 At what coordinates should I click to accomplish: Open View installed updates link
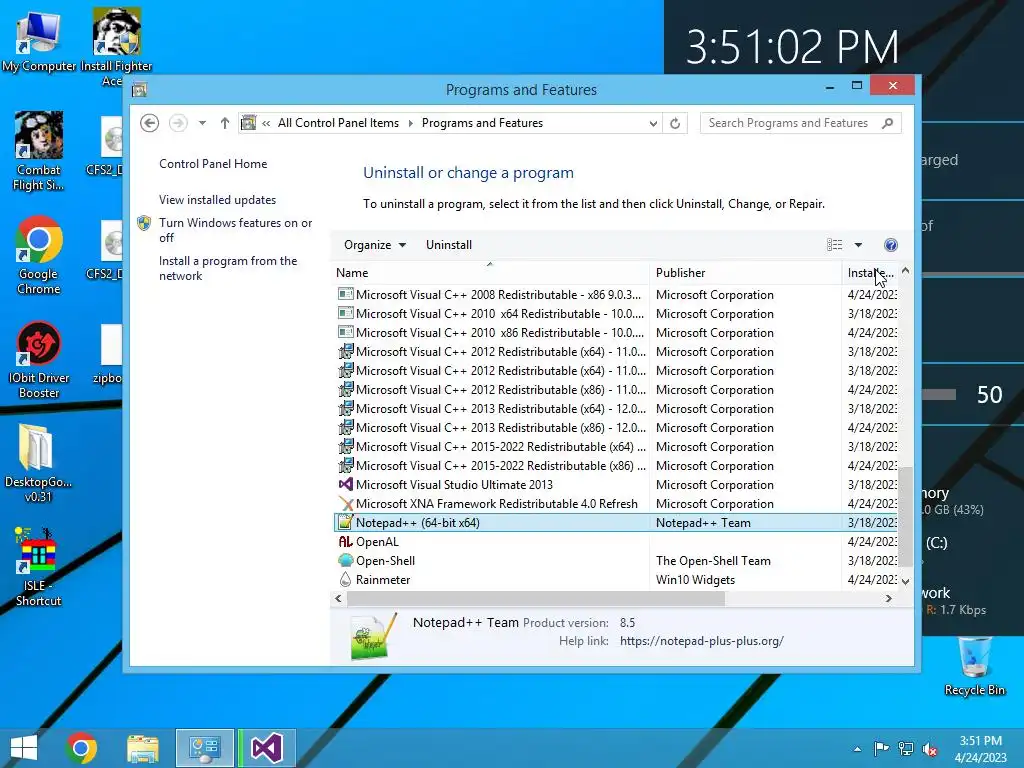[x=217, y=200]
